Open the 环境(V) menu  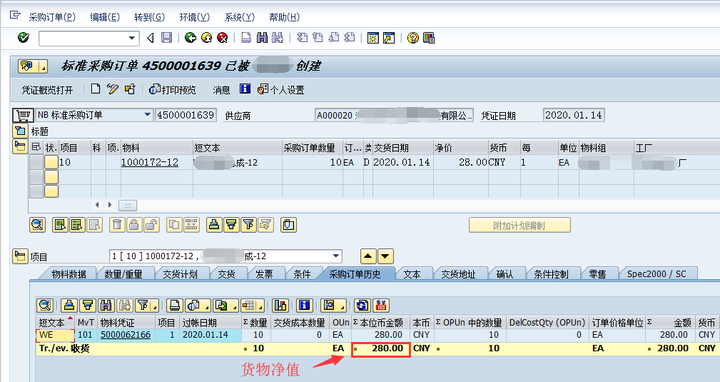point(194,17)
